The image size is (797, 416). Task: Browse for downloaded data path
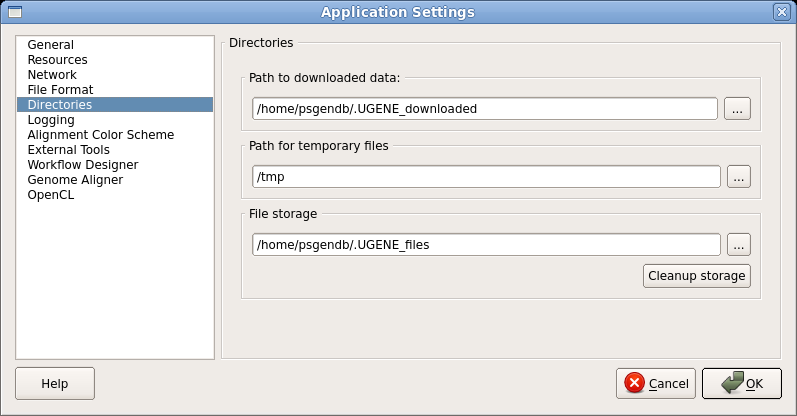(737, 109)
